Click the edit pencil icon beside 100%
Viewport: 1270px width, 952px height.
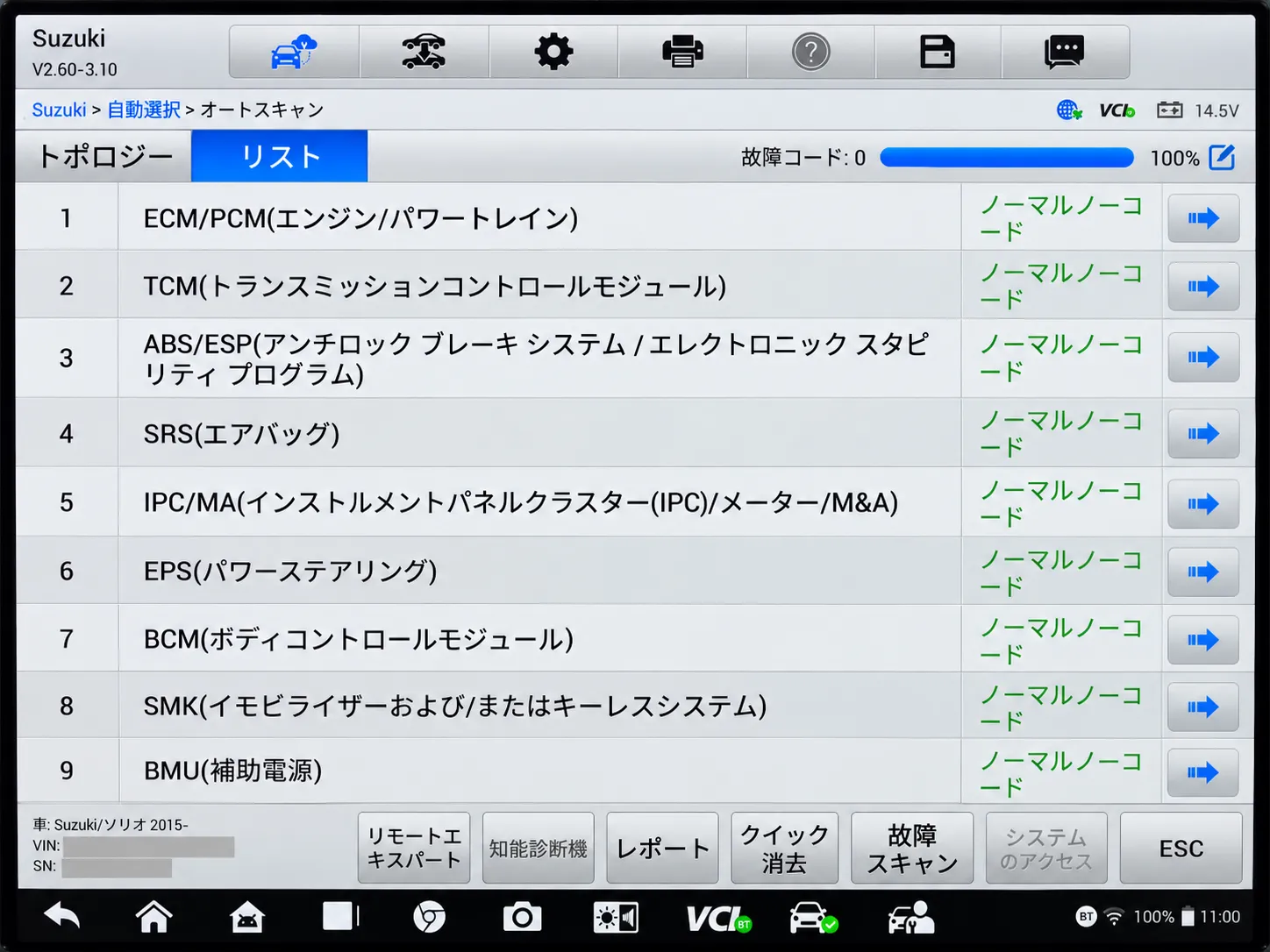1222,158
